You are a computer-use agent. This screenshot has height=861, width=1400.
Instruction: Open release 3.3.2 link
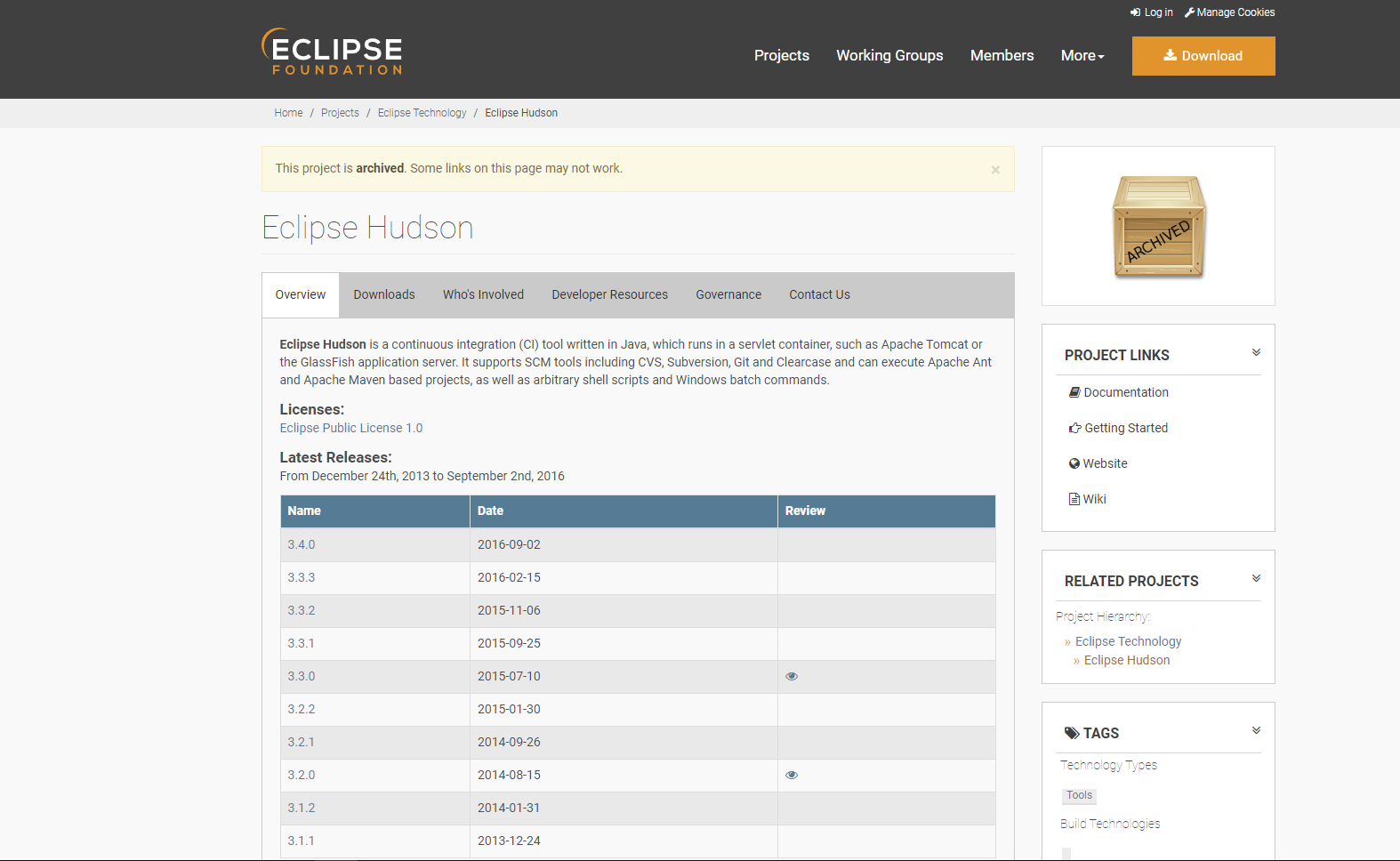(x=302, y=610)
